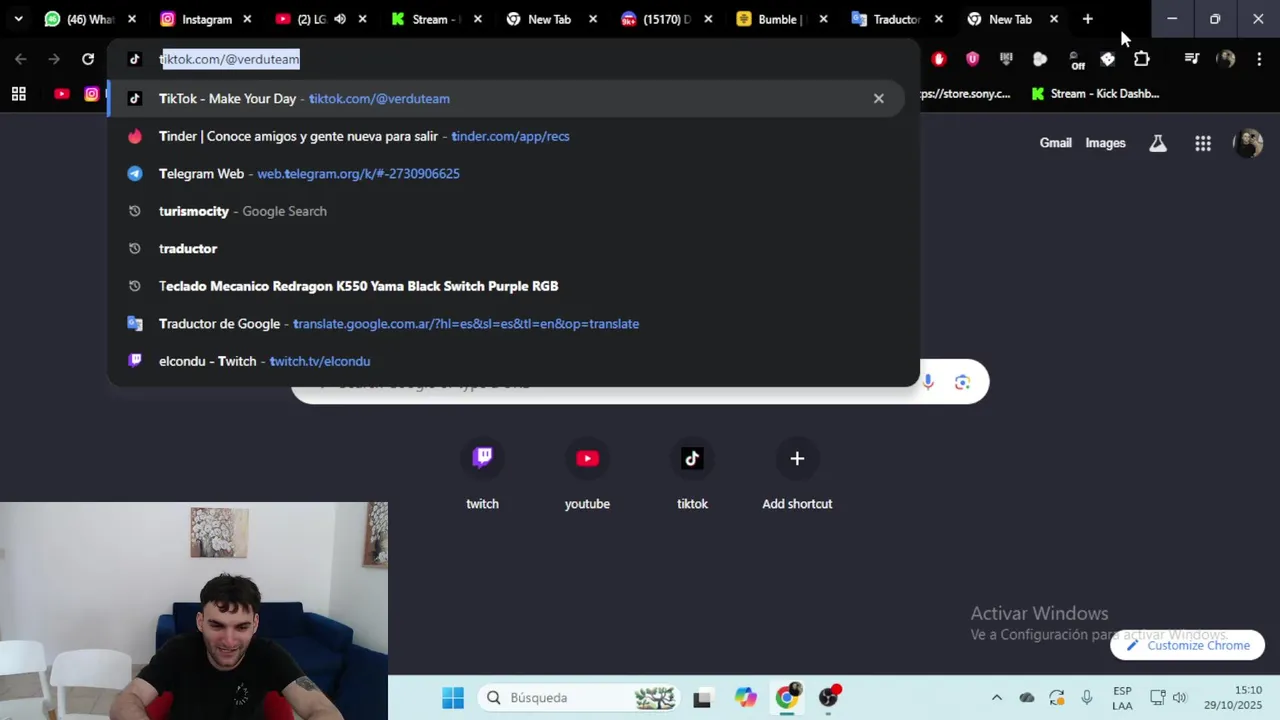Go back using the back arrow
The height and width of the screenshot is (720, 1280).
[x=21, y=59]
